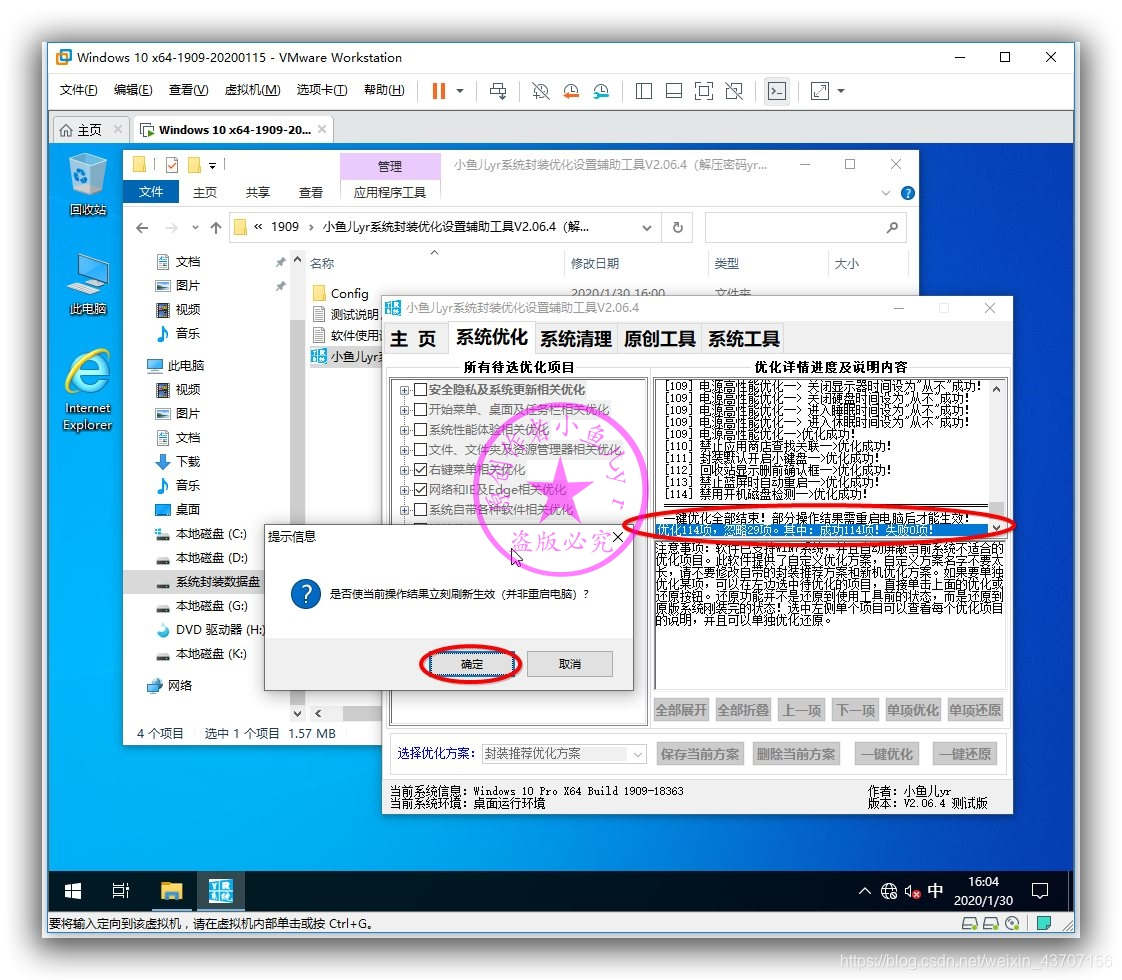This screenshot has width=1122, height=980.
Task: Open the 虚拟机(M) menu
Action: [x=253, y=90]
